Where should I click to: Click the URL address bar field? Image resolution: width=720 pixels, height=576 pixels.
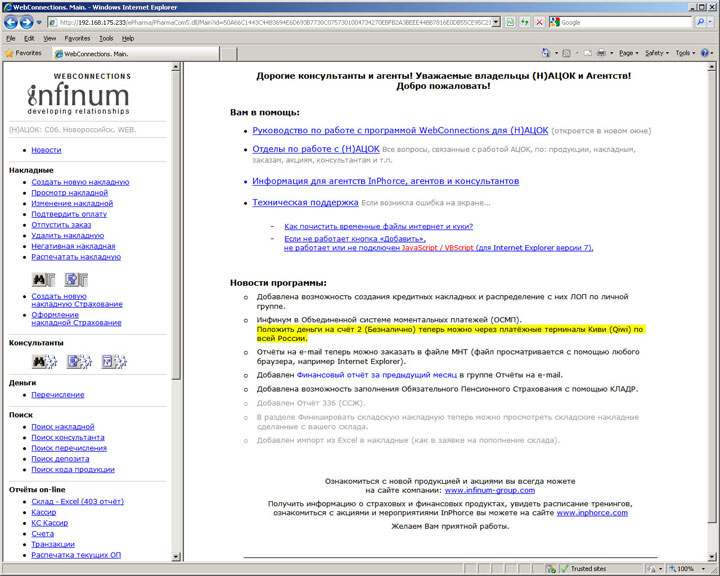pyautogui.click(x=275, y=22)
